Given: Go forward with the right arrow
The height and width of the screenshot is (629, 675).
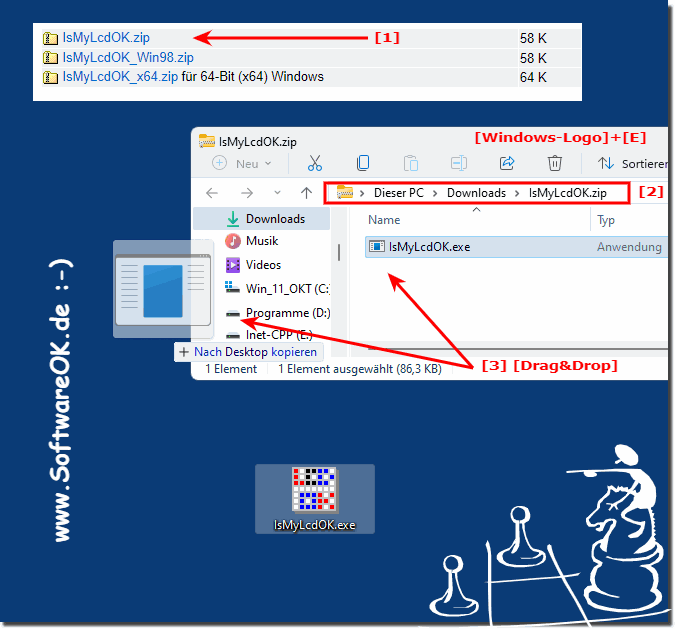Looking at the screenshot, I should 247,193.
